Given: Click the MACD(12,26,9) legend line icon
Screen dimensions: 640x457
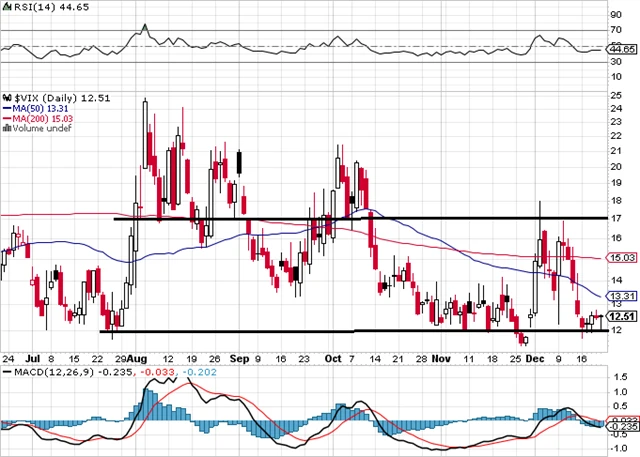Looking at the screenshot, I should click(x=5, y=373).
